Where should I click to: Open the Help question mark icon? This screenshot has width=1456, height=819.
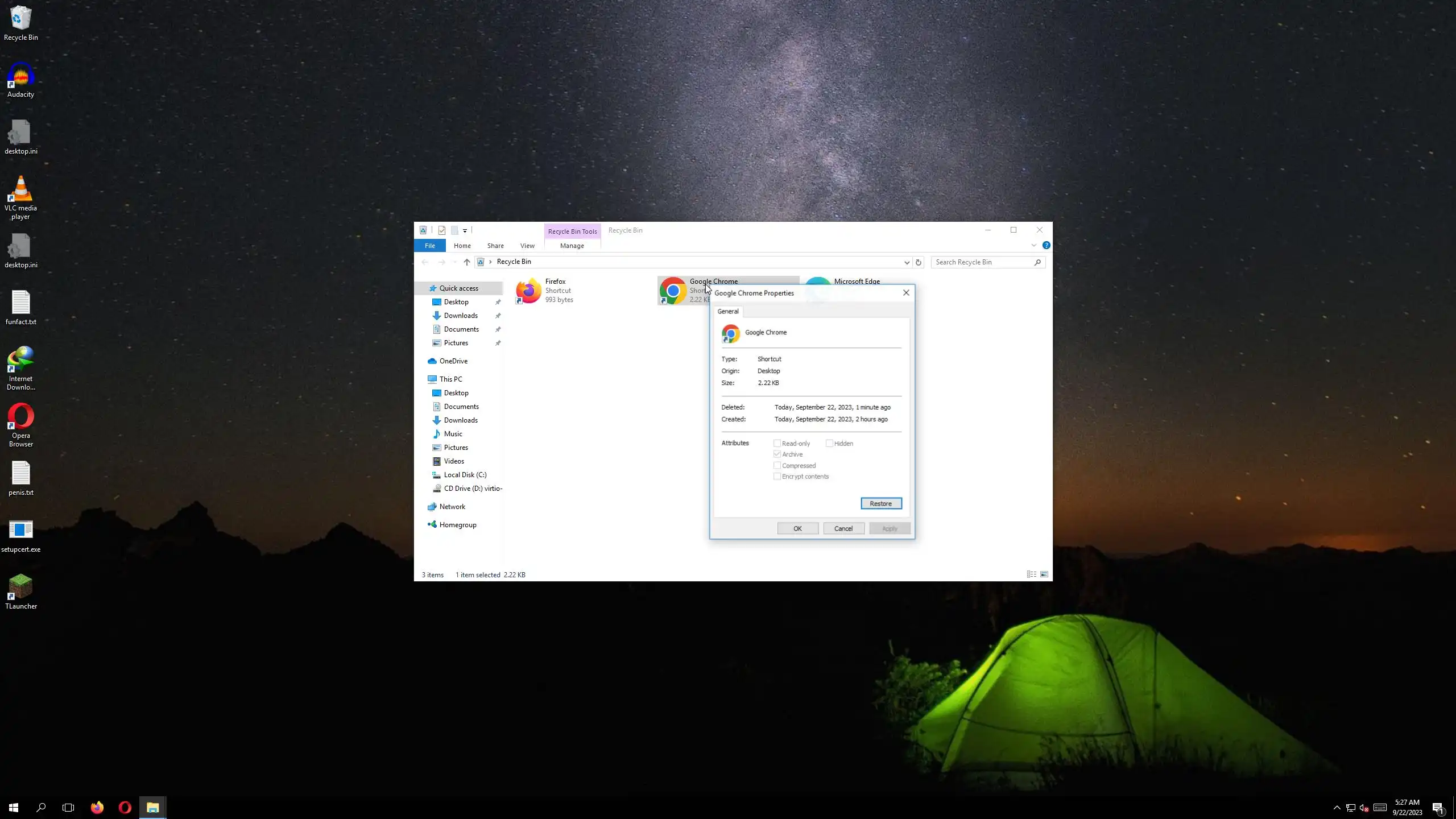click(1046, 245)
